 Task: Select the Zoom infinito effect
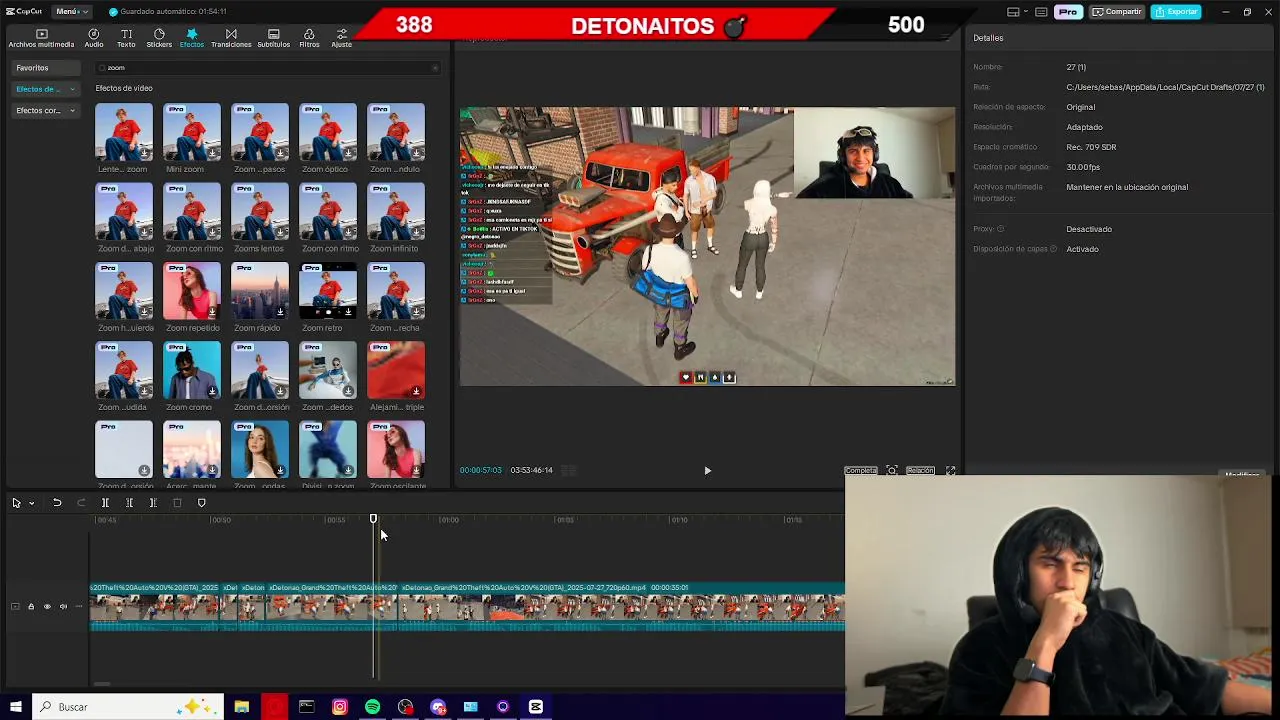tap(396, 211)
